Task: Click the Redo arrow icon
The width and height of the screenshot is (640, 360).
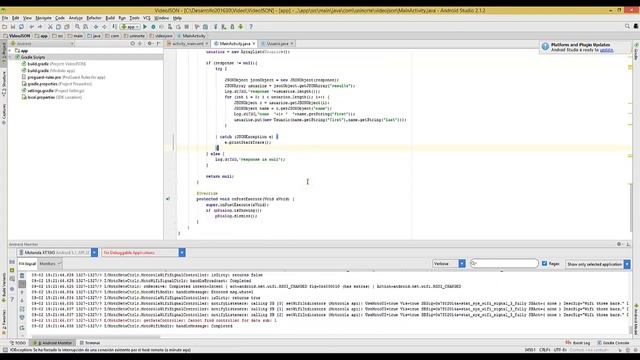Action: point(40,27)
